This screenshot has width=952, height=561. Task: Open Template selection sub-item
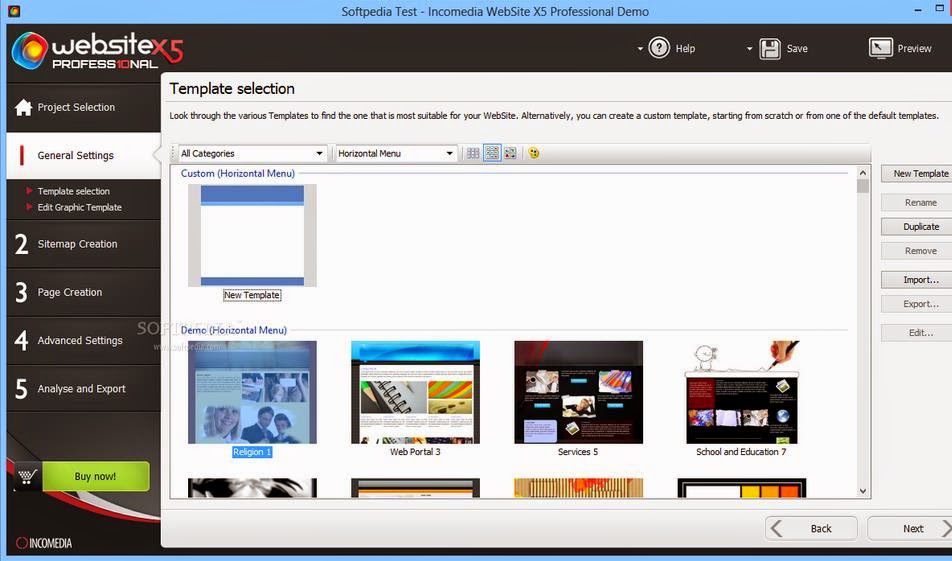click(73, 191)
